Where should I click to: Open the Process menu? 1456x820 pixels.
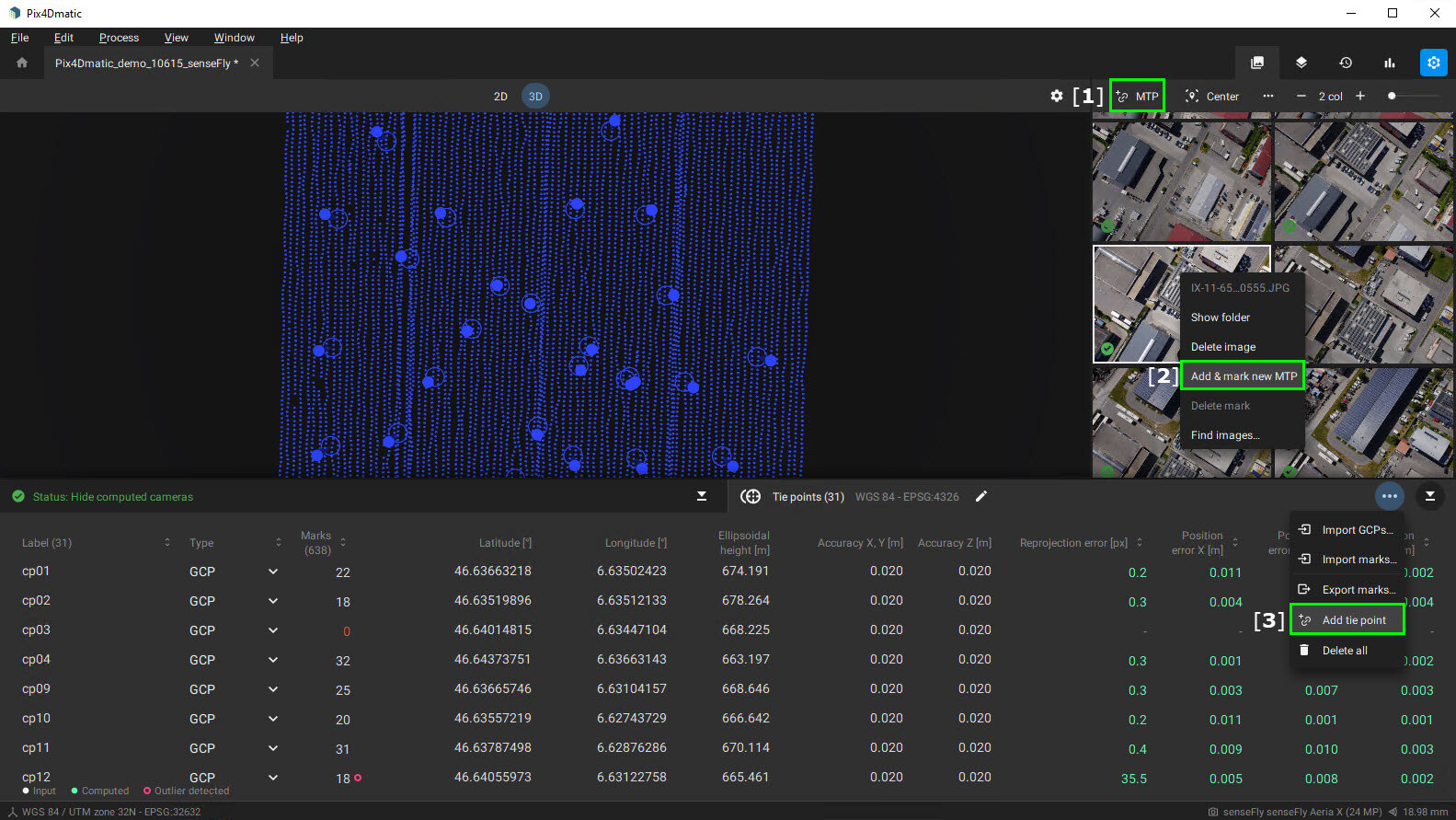pos(119,38)
